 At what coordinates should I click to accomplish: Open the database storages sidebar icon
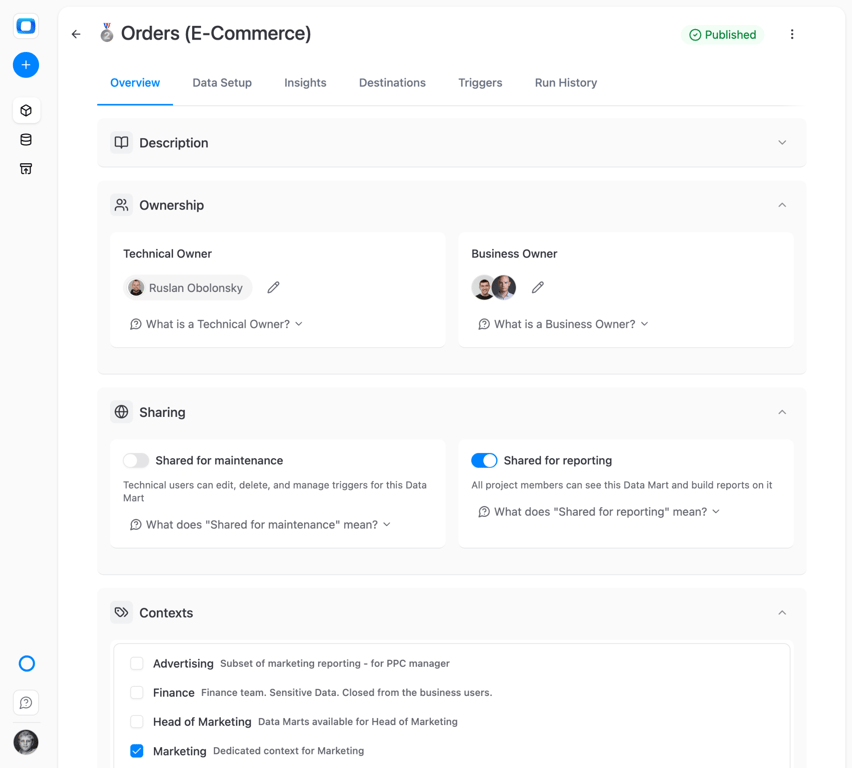(x=26, y=140)
